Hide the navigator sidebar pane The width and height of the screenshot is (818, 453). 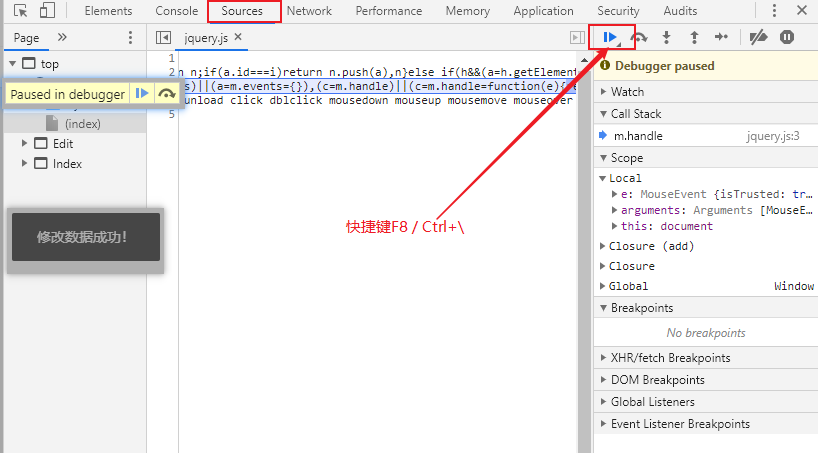coord(163,38)
